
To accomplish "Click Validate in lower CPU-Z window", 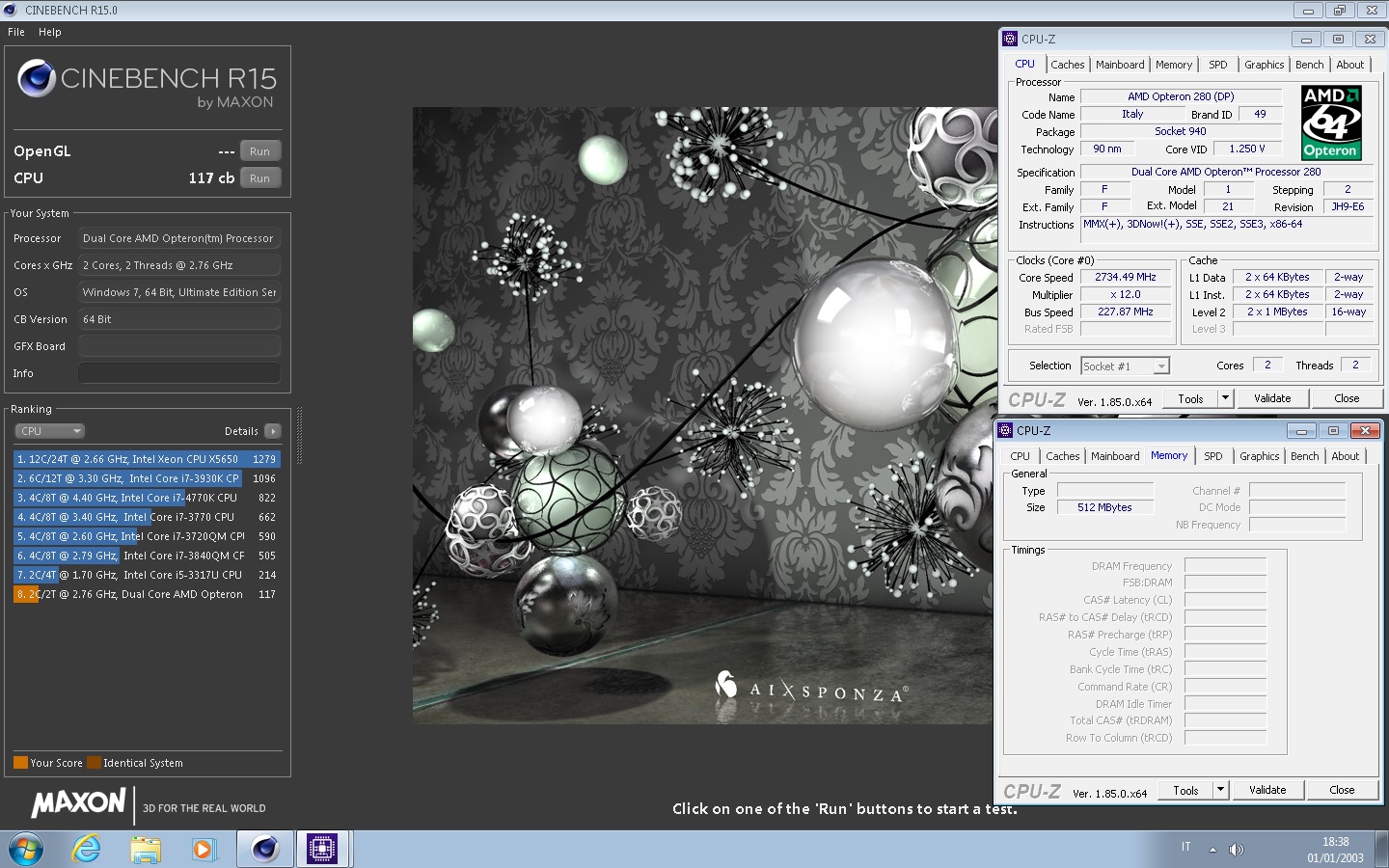I will [x=1267, y=790].
